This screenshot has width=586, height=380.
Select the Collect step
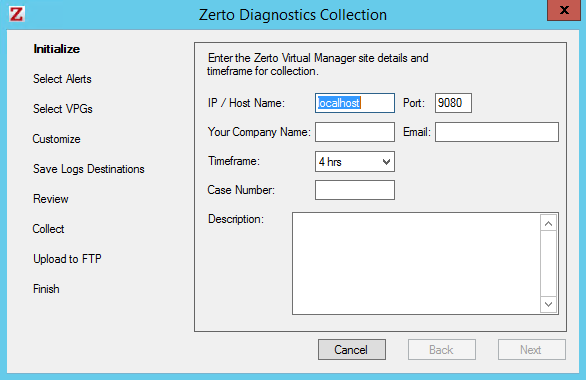point(48,229)
